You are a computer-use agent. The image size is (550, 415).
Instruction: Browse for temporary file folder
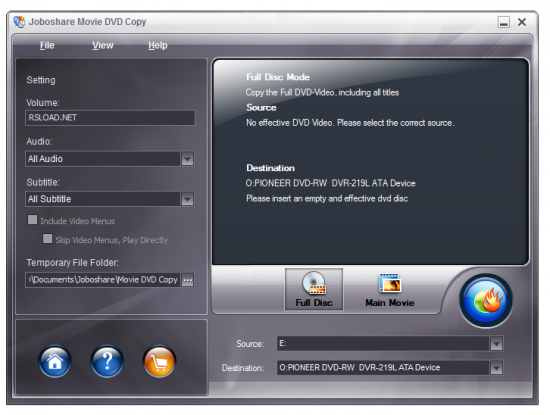188,280
